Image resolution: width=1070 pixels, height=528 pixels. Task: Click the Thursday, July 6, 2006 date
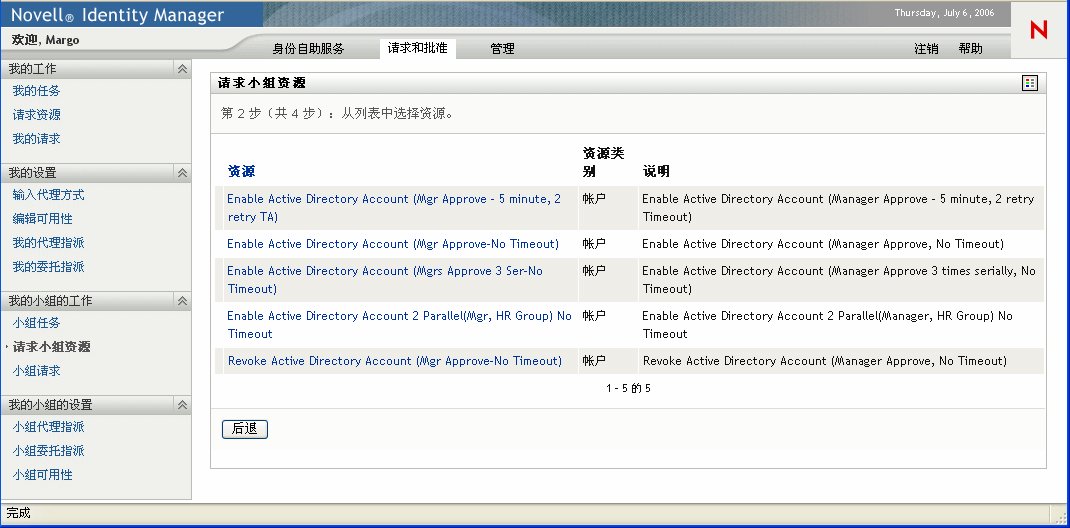[944, 13]
